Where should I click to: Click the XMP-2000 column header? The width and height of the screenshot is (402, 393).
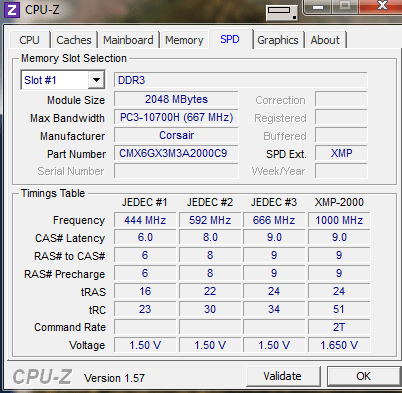(339, 202)
